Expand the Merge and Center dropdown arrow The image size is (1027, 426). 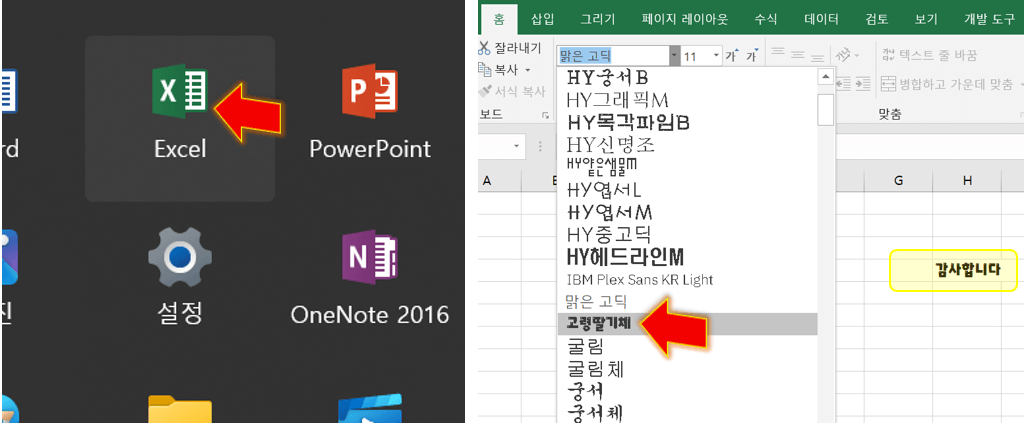1022,84
